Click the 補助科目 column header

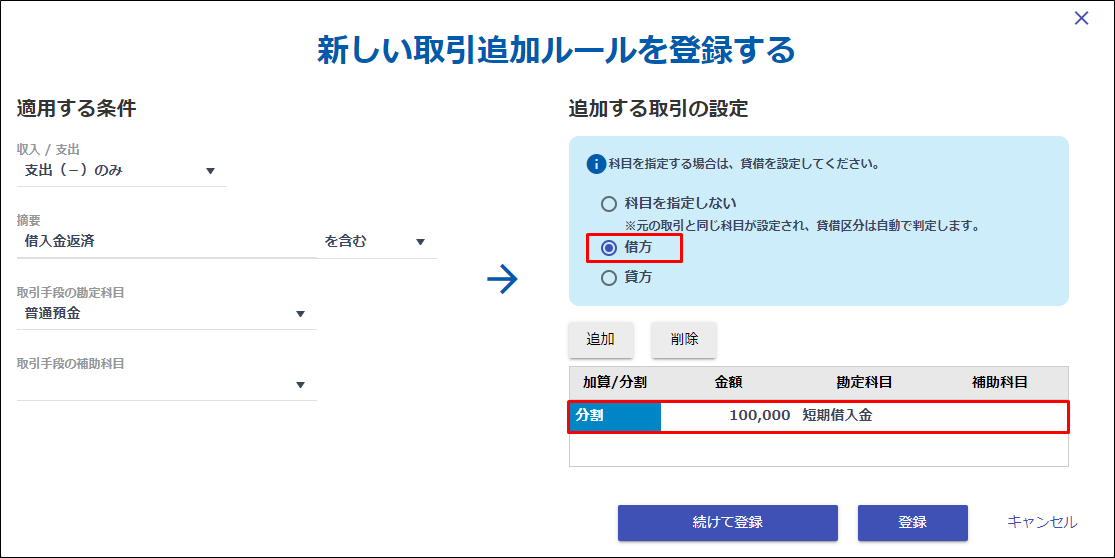pos(999,382)
